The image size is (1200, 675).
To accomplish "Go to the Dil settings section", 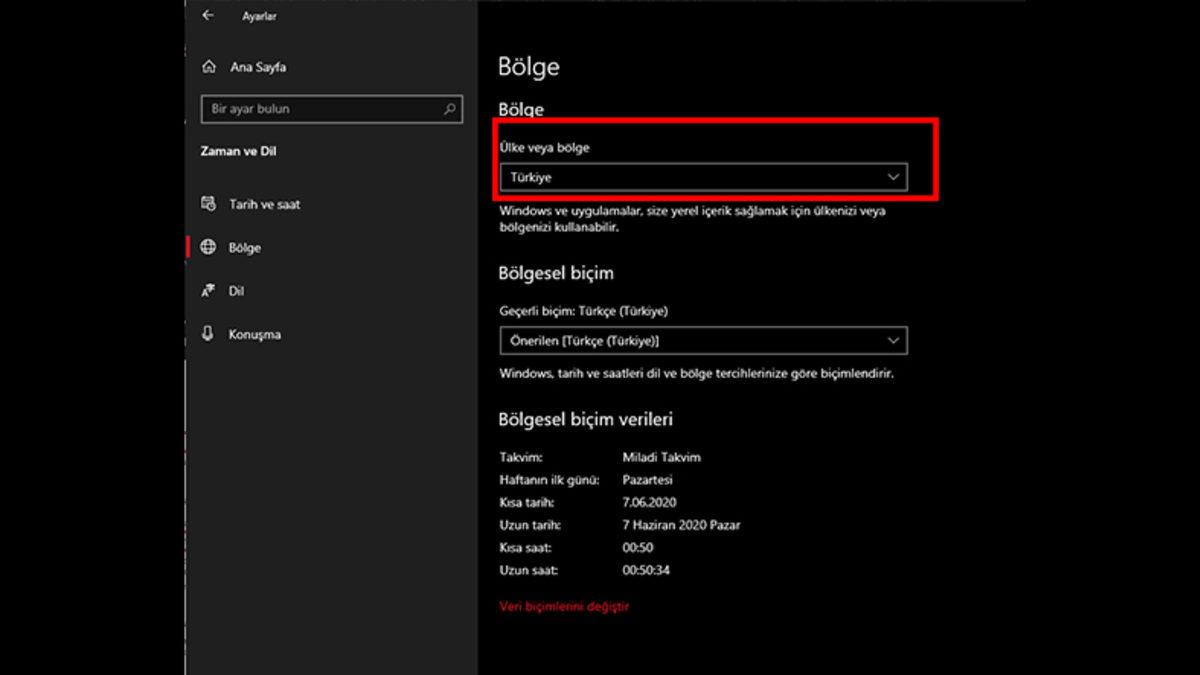I will pyautogui.click(x=238, y=291).
